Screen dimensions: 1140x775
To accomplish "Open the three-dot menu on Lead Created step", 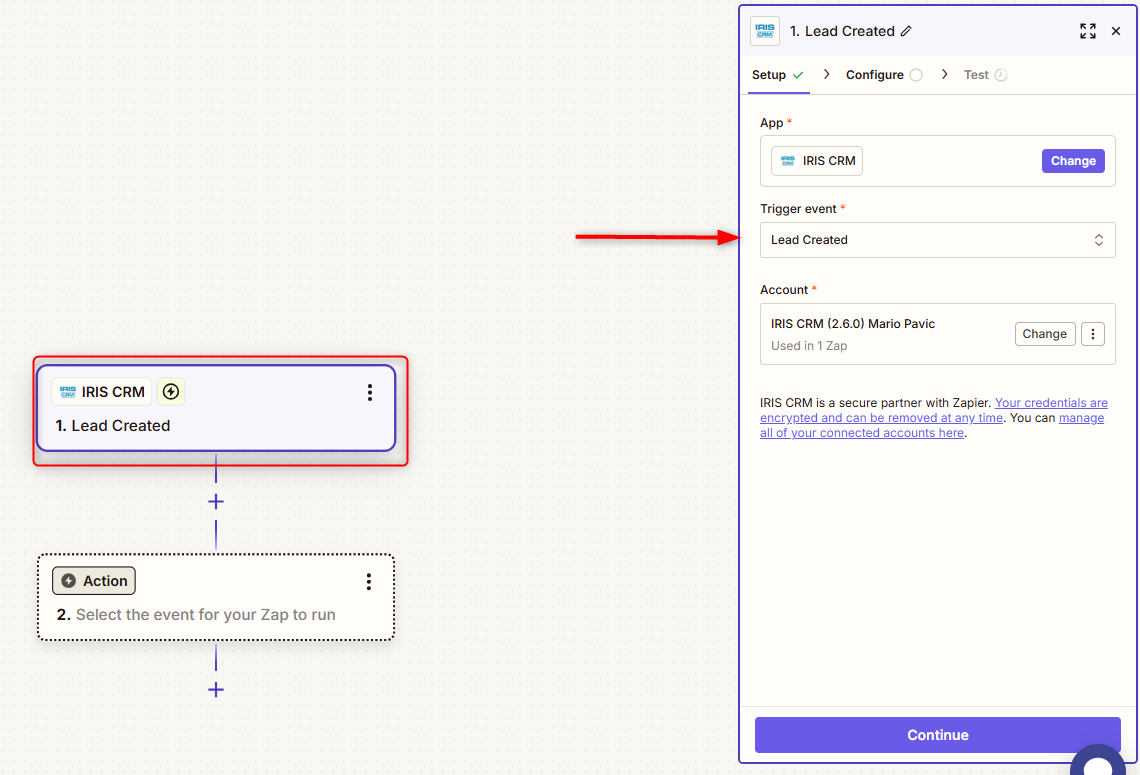I will pyautogui.click(x=369, y=392).
